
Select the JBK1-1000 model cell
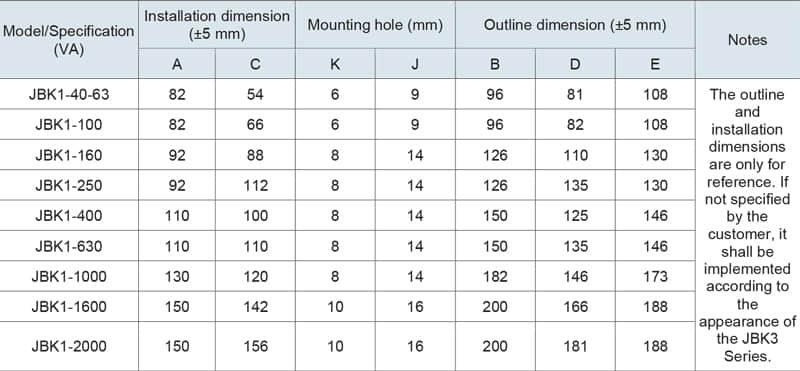click(x=69, y=276)
